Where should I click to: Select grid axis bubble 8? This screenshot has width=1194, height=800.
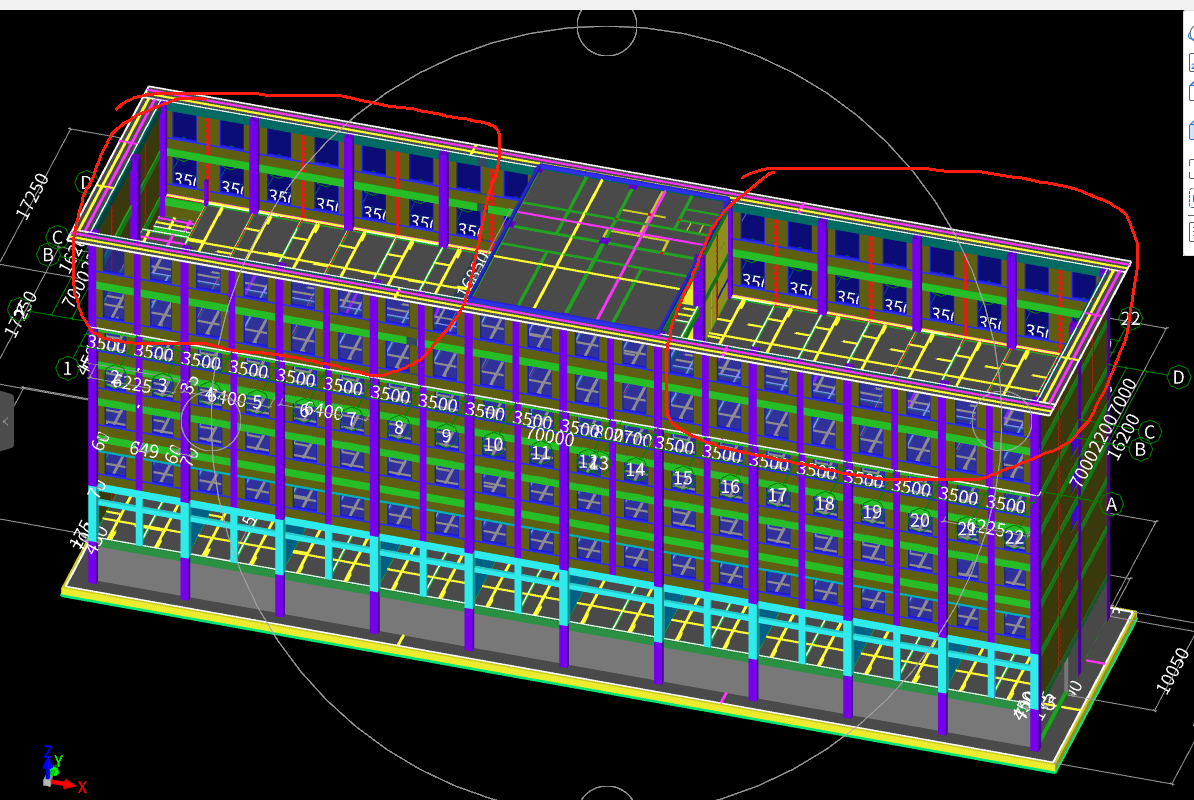399,427
